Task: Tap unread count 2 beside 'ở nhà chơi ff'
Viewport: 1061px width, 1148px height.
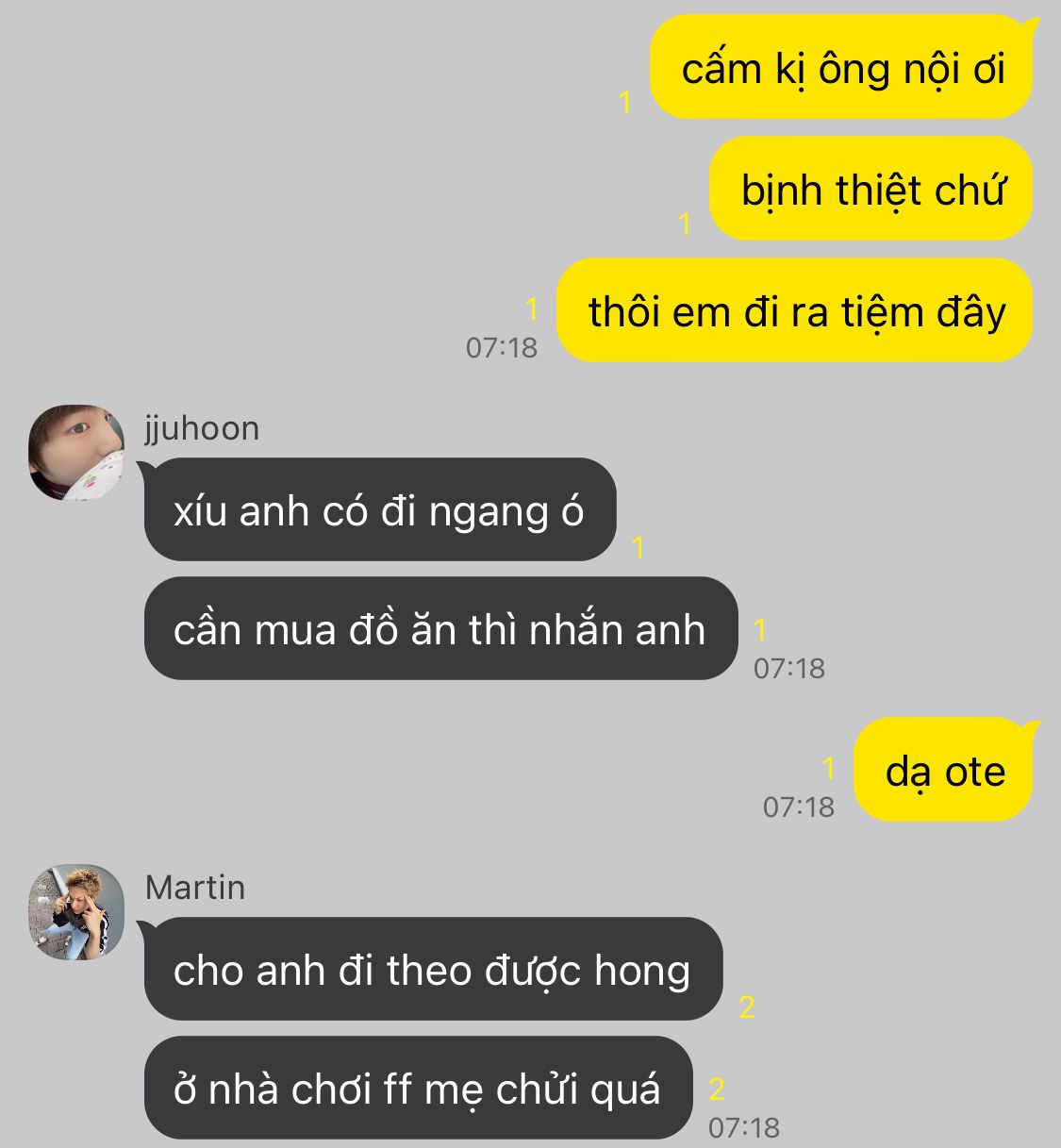Action: tap(717, 1090)
